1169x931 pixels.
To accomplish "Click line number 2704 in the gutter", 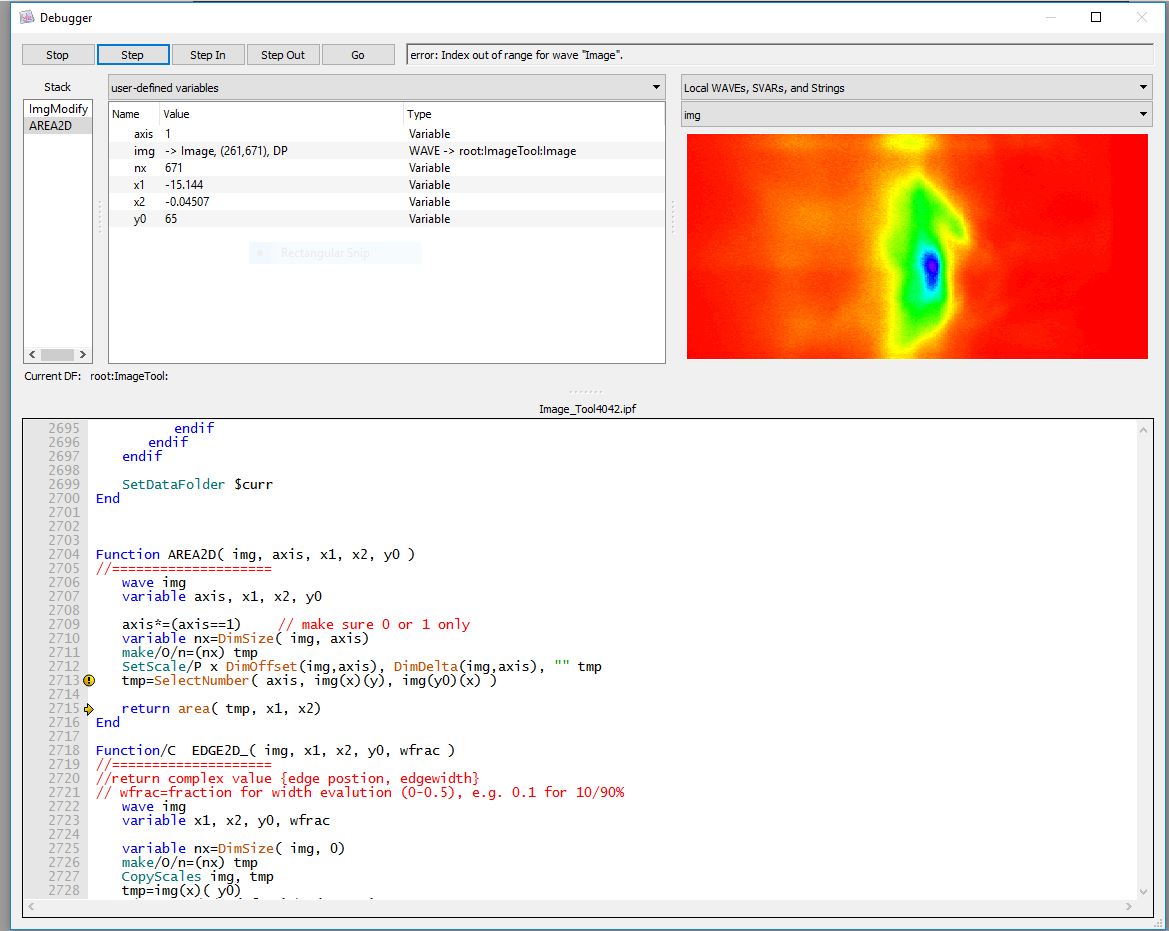I will point(64,555).
